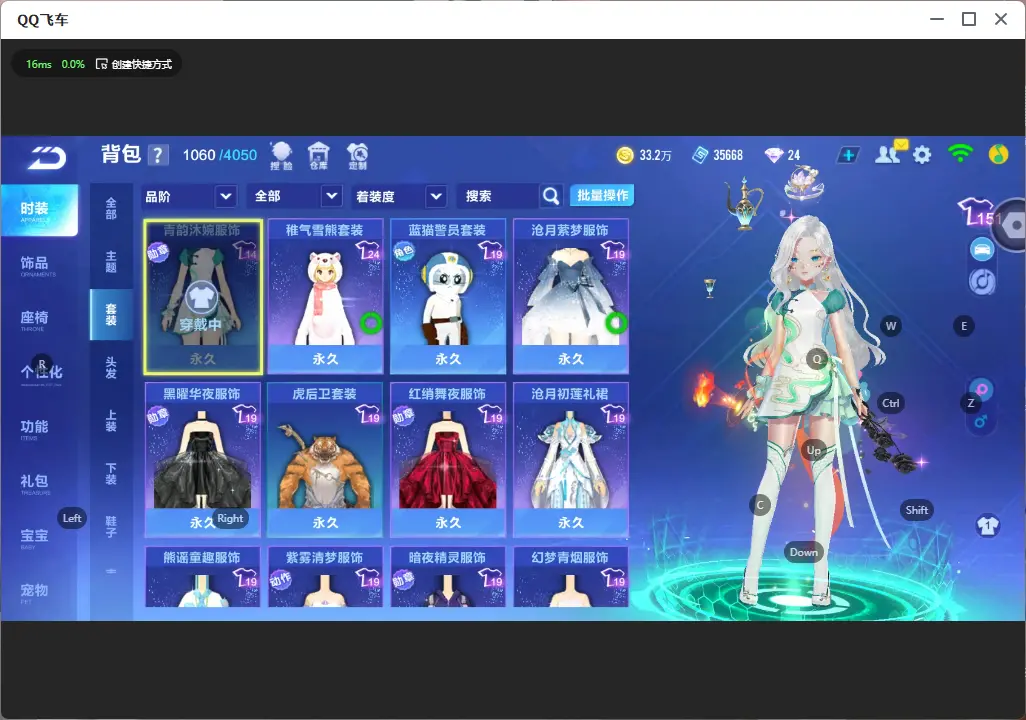The image size is (1026, 720).
Task: Click the game logo back icon
Action: [x=47, y=158]
